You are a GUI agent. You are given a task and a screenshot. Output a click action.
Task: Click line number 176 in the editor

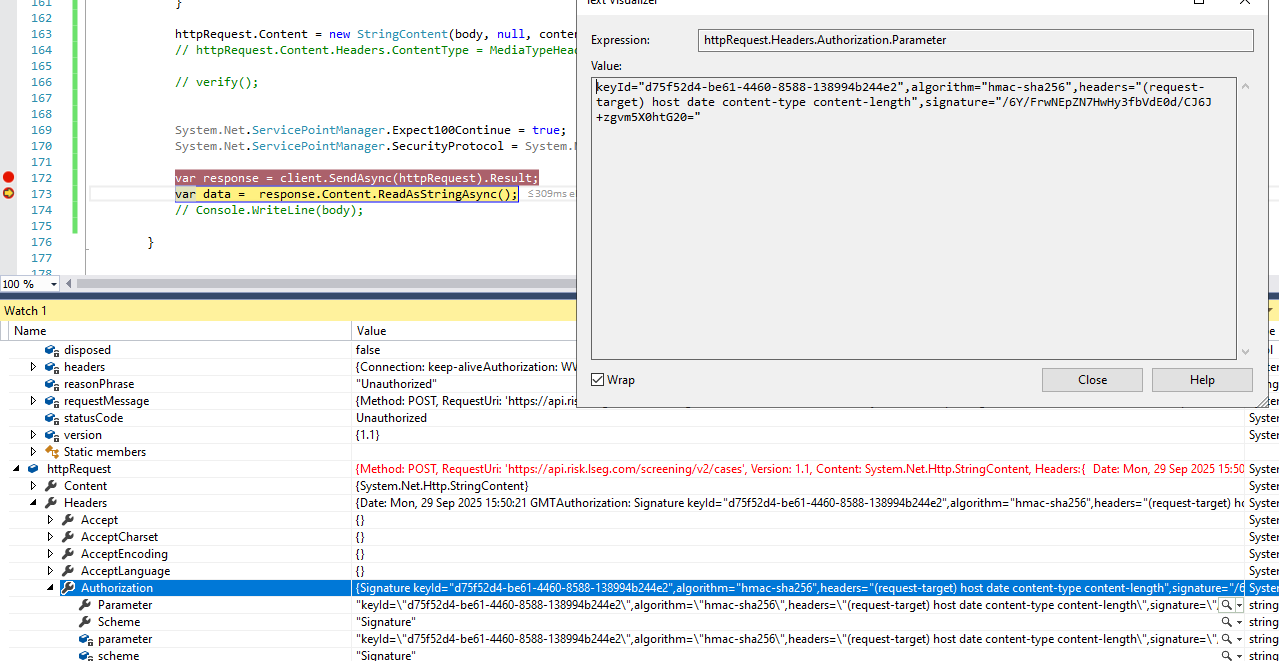41,242
